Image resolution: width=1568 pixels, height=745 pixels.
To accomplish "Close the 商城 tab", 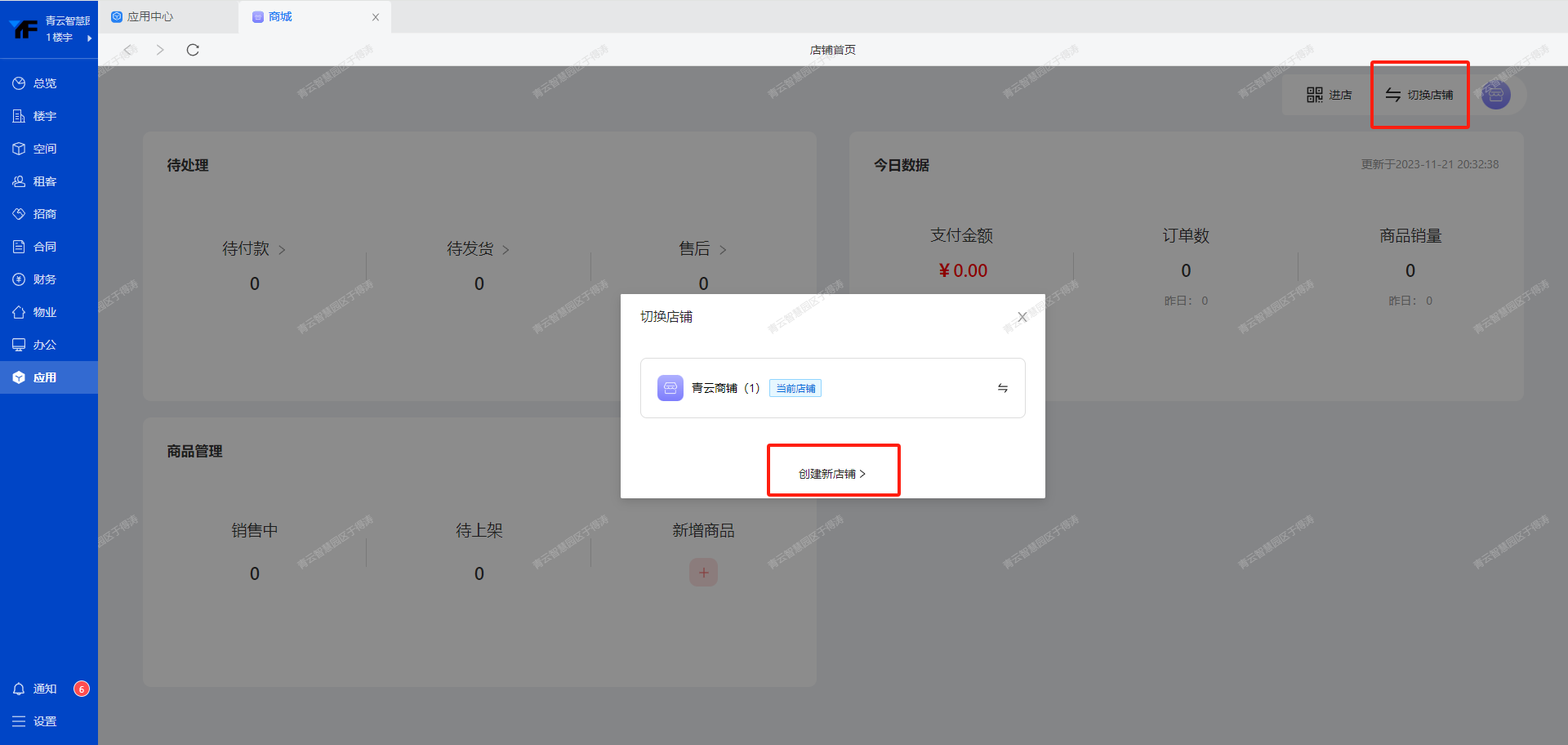I will tap(376, 17).
